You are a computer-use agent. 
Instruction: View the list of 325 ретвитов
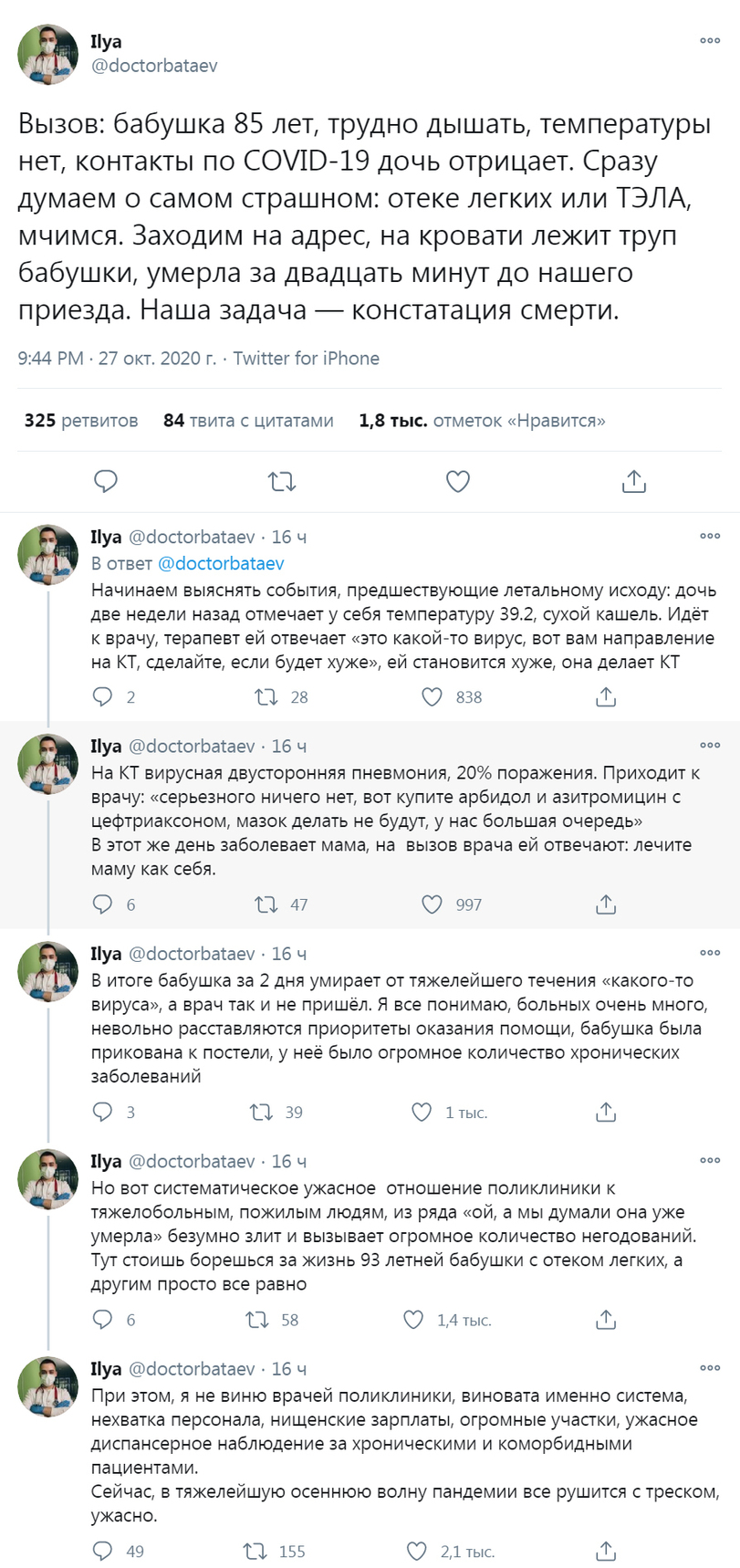tap(81, 421)
